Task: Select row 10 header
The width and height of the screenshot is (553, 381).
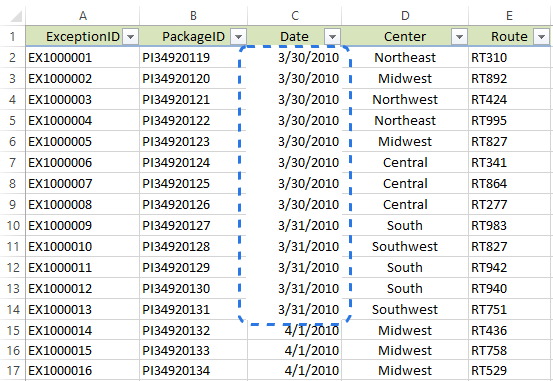Action: pyautogui.click(x=12, y=225)
